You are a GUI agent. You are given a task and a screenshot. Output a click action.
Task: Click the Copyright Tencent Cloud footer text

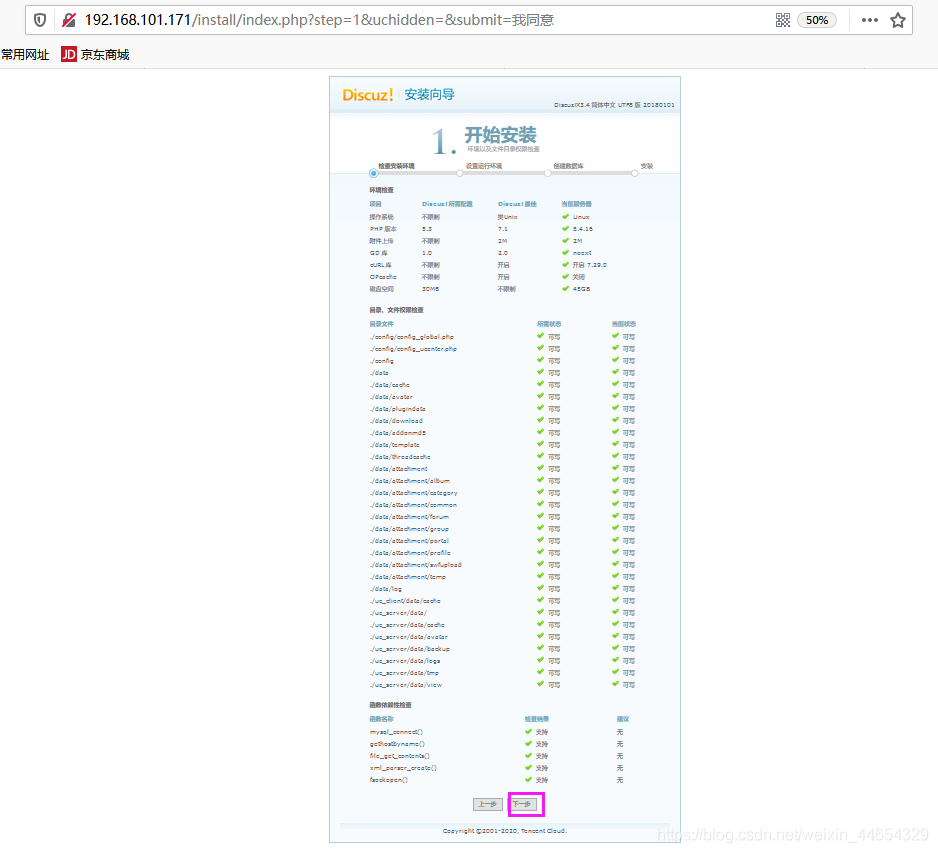(x=505, y=830)
